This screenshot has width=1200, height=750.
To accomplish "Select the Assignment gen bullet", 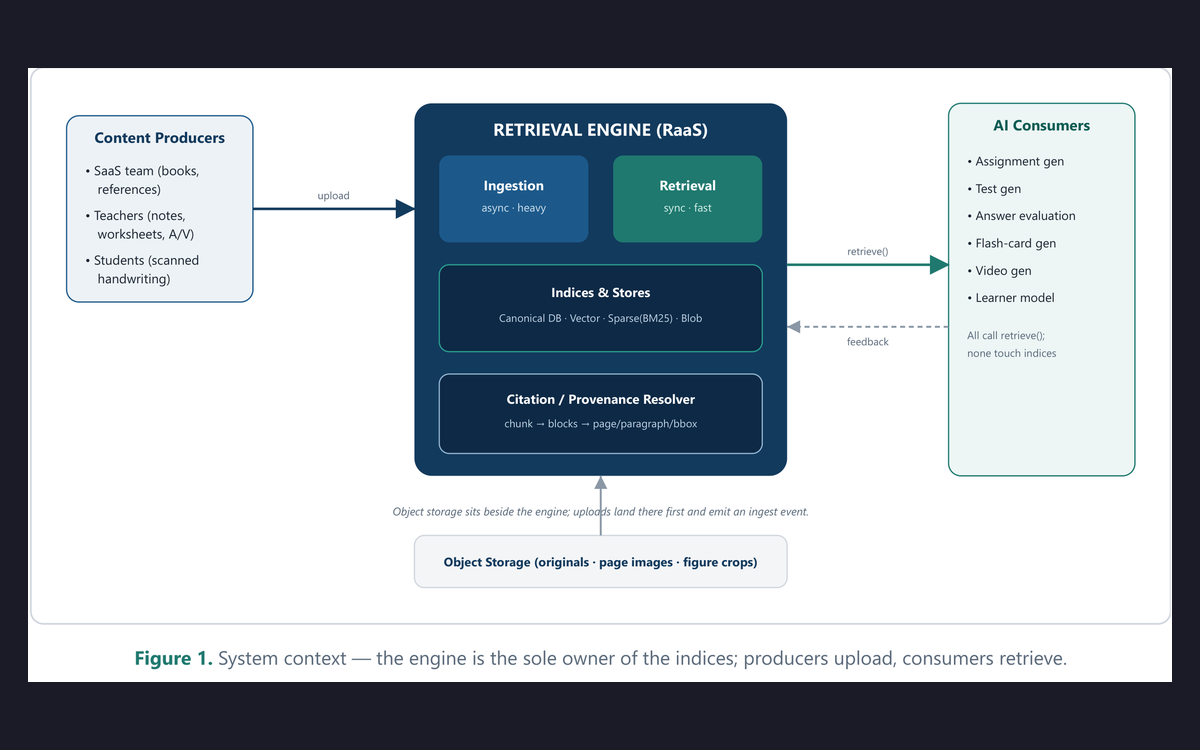I will 1015,161.
